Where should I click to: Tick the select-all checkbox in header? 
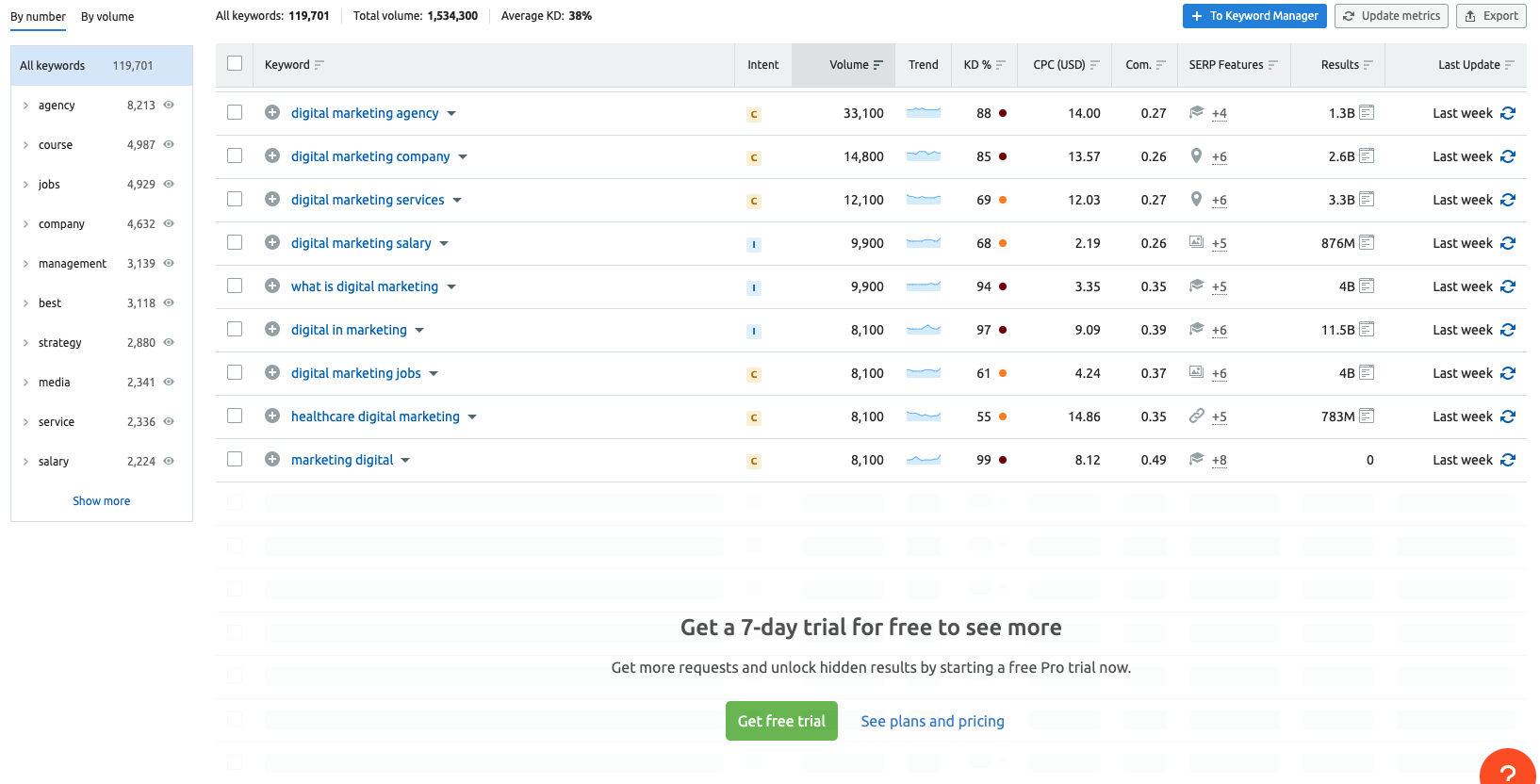[235, 63]
